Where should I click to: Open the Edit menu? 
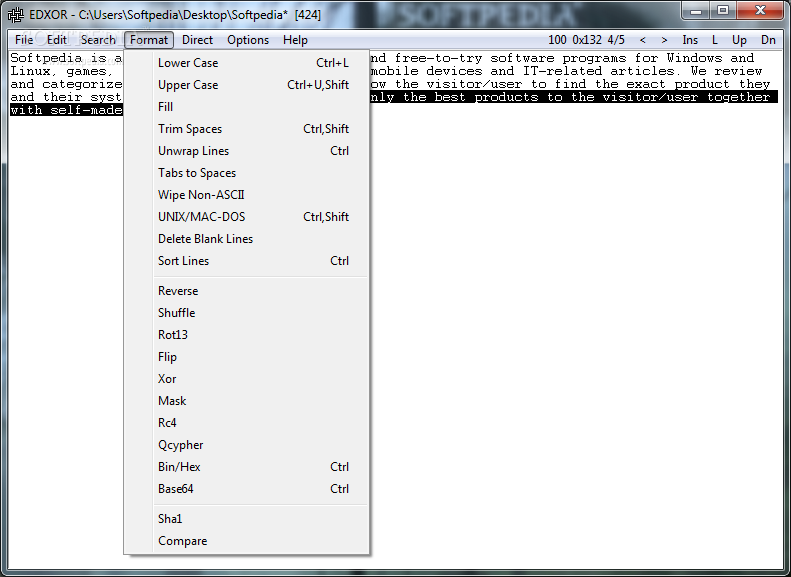56,40
